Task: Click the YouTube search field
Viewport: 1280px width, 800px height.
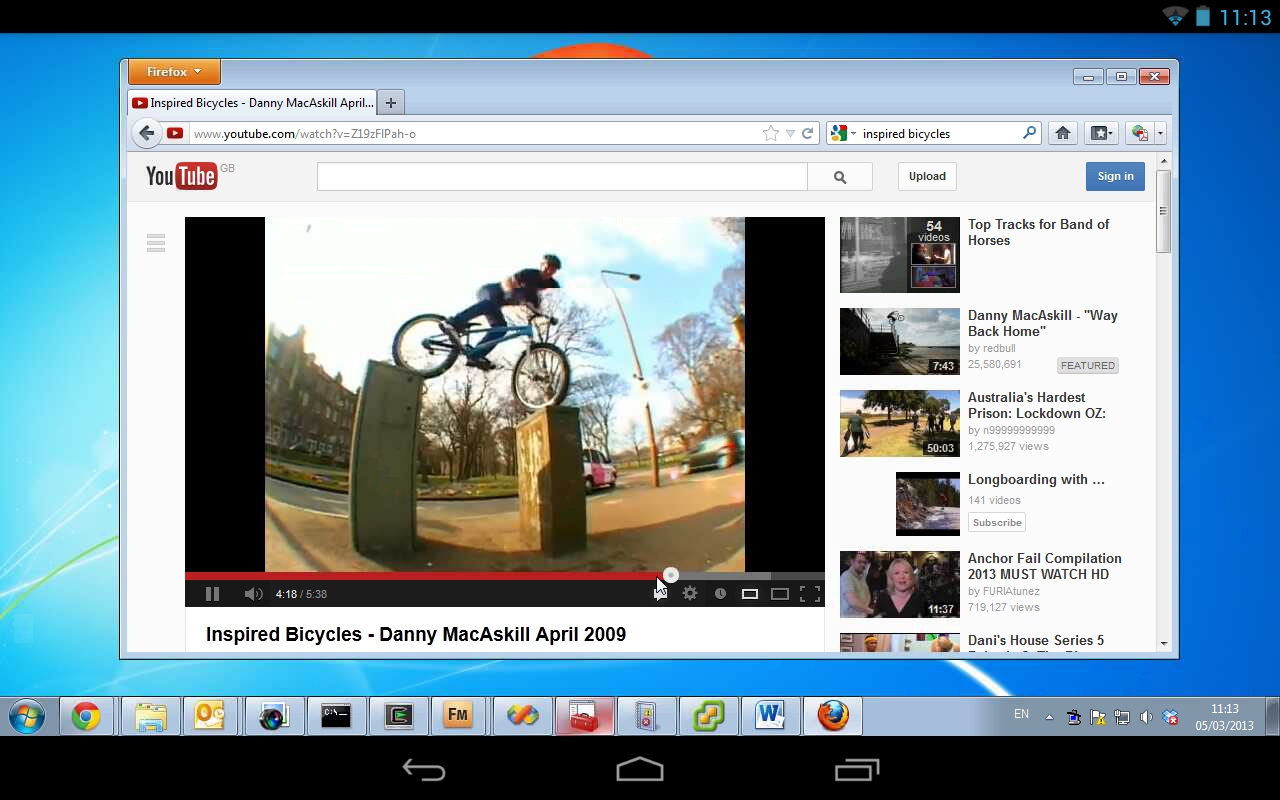Action: pyautogui.click(x=562, y=176)
